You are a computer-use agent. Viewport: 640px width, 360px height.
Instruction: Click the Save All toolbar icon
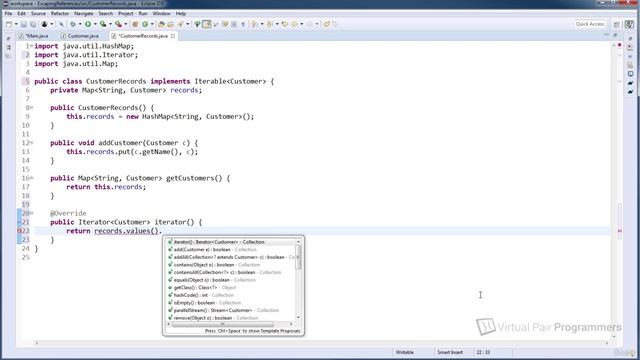coord(33,24)
